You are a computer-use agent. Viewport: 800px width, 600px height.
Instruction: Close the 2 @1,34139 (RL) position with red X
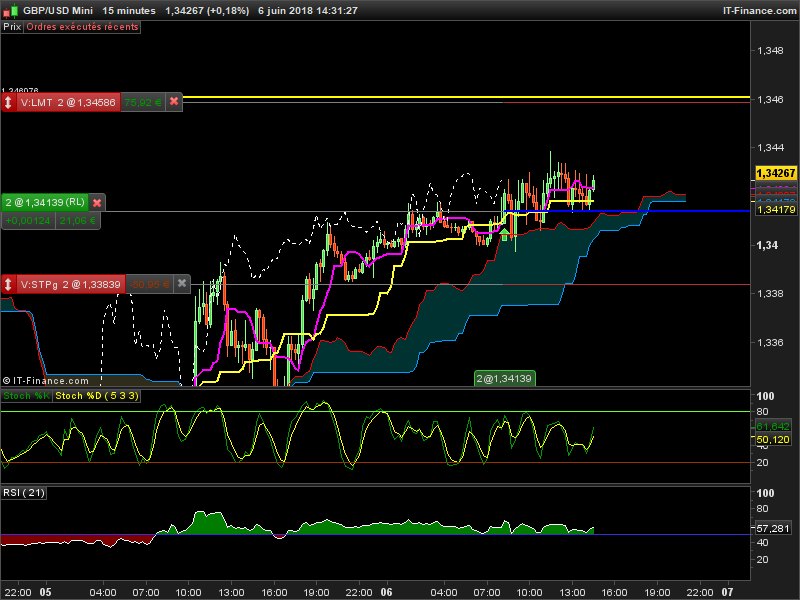97,203
